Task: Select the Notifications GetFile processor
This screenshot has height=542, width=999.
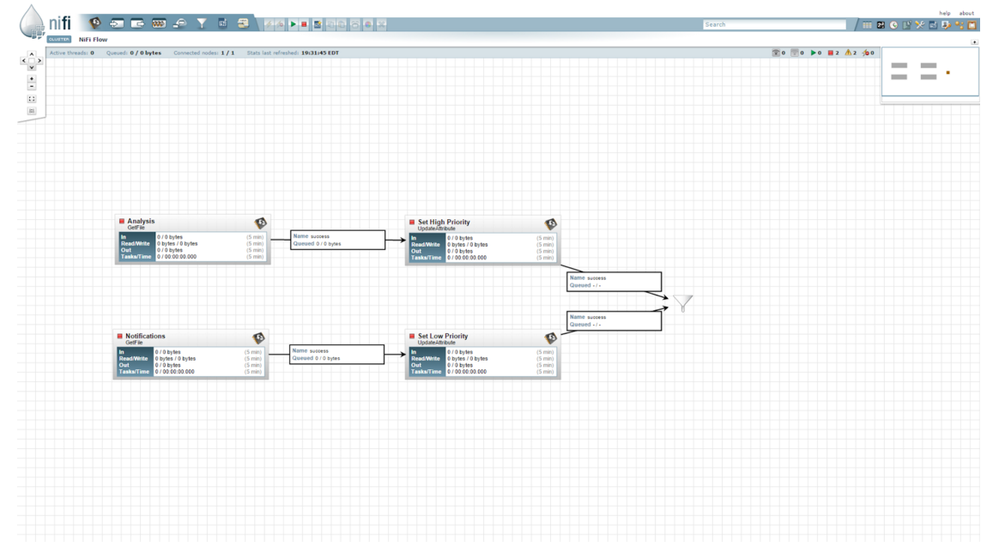Action: click(x=190, y=354)
